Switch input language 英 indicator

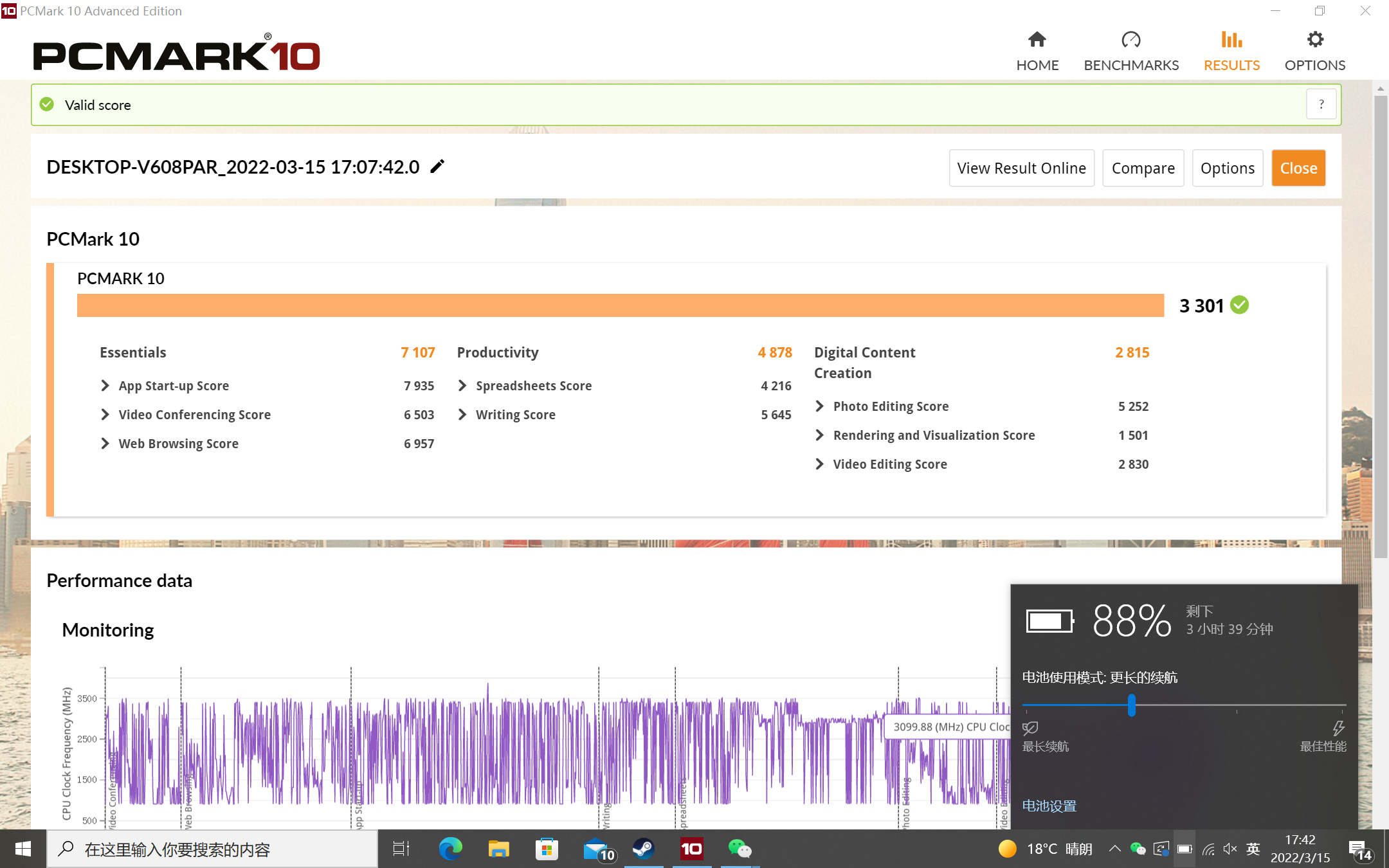click(x=1253, y=849)
